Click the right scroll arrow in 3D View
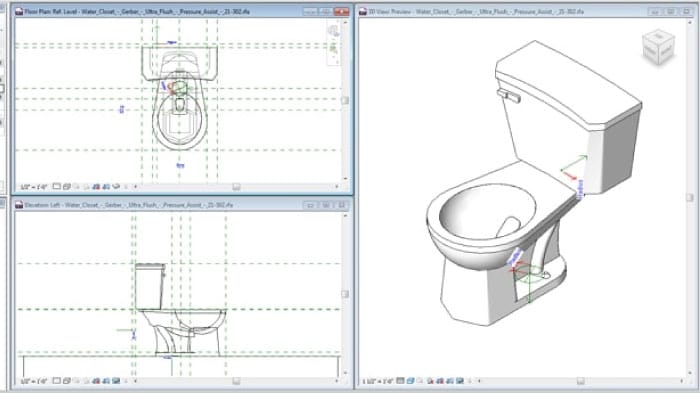This screenshot has width=700, height=393. [682, 381]
